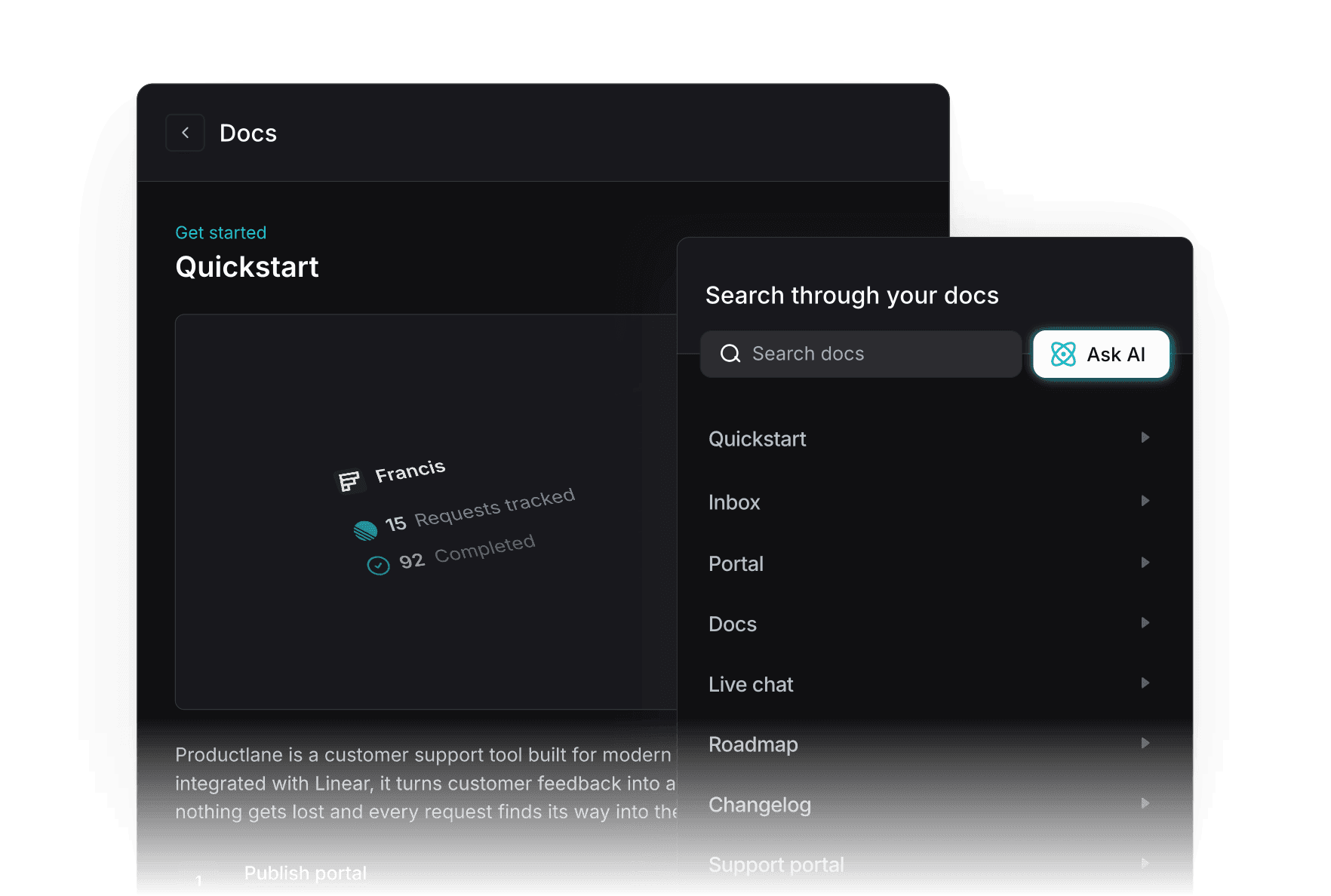
Task: Select the Docs page header title
Action: coord(247,133)
